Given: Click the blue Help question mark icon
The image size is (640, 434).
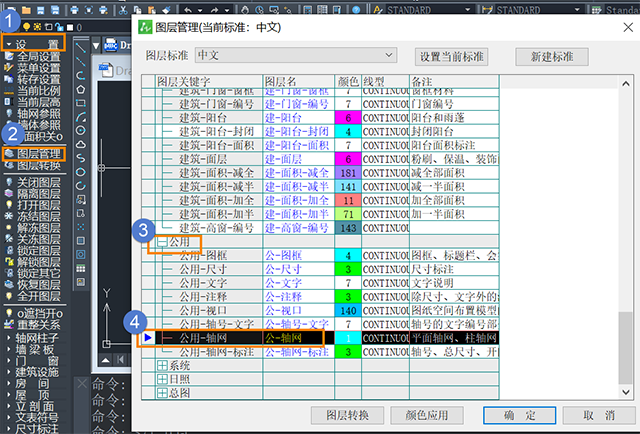Looking at the screenshot, I should click(356, 10).
